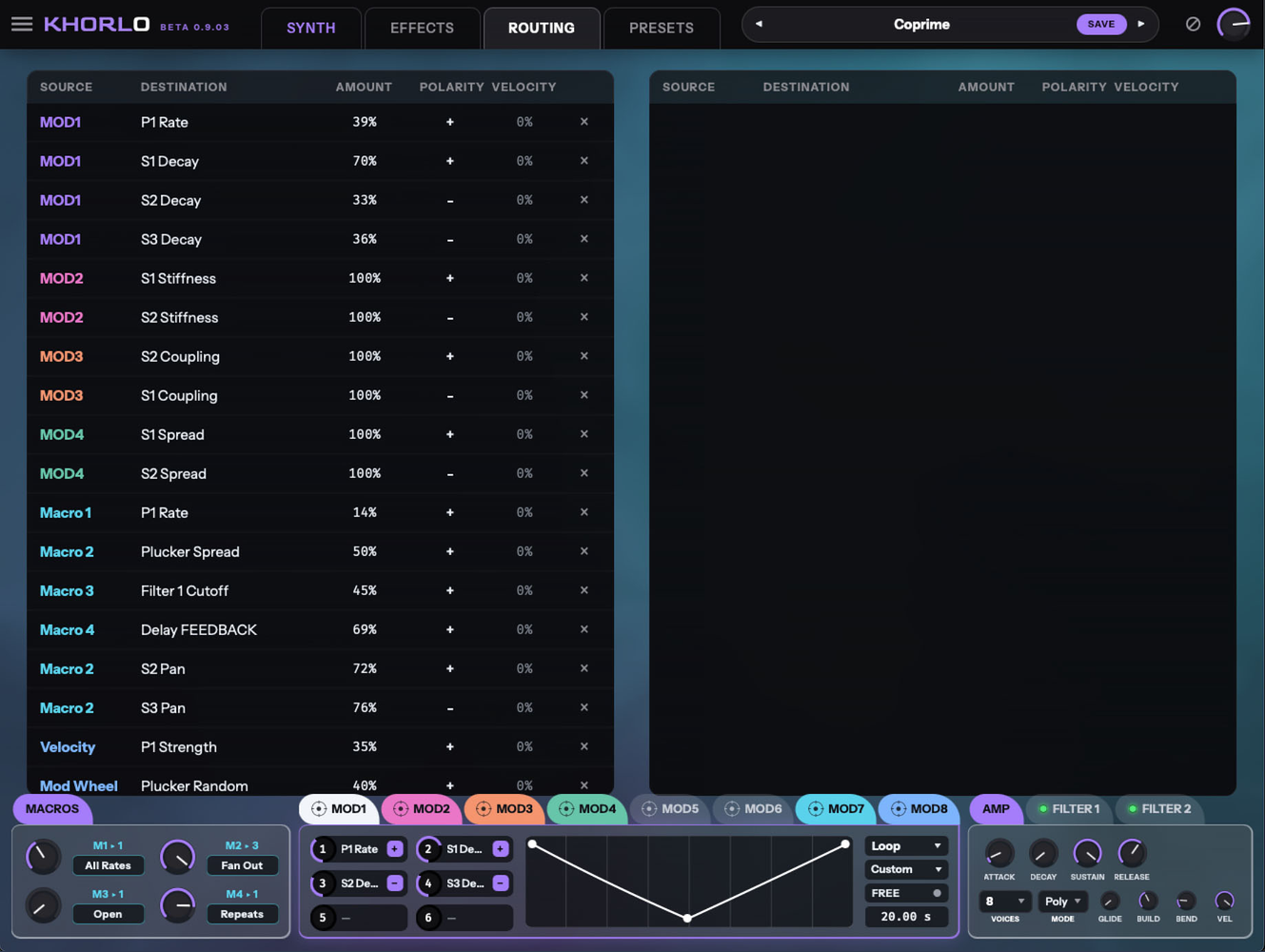The width and height of the screenshot is (1265, 952).
Task: Click the panic/bypass circle-slash icon
Action: (x=1193, y=24)
